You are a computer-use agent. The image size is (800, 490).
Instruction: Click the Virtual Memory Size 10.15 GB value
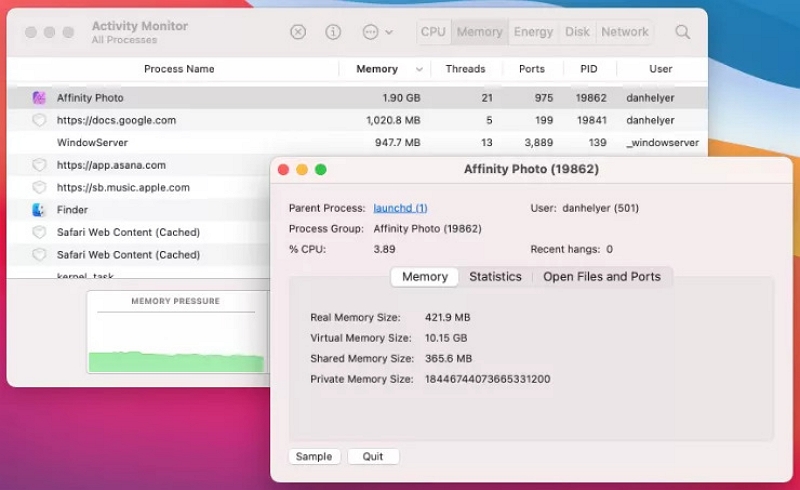click(446, 338)
